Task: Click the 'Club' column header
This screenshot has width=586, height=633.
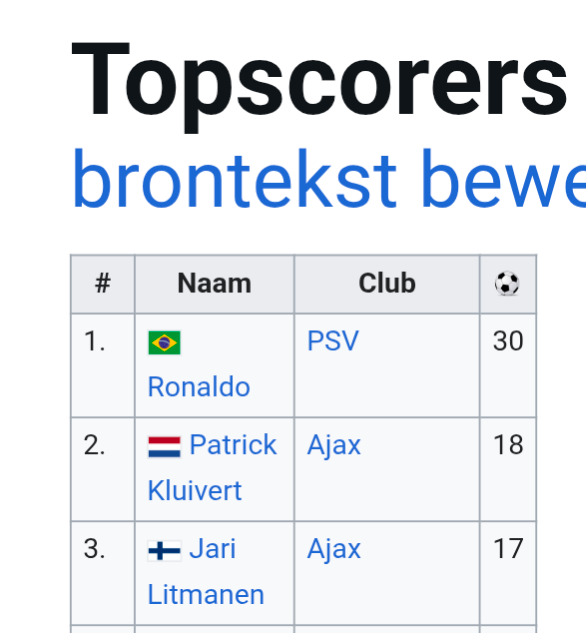Action: 387,284
